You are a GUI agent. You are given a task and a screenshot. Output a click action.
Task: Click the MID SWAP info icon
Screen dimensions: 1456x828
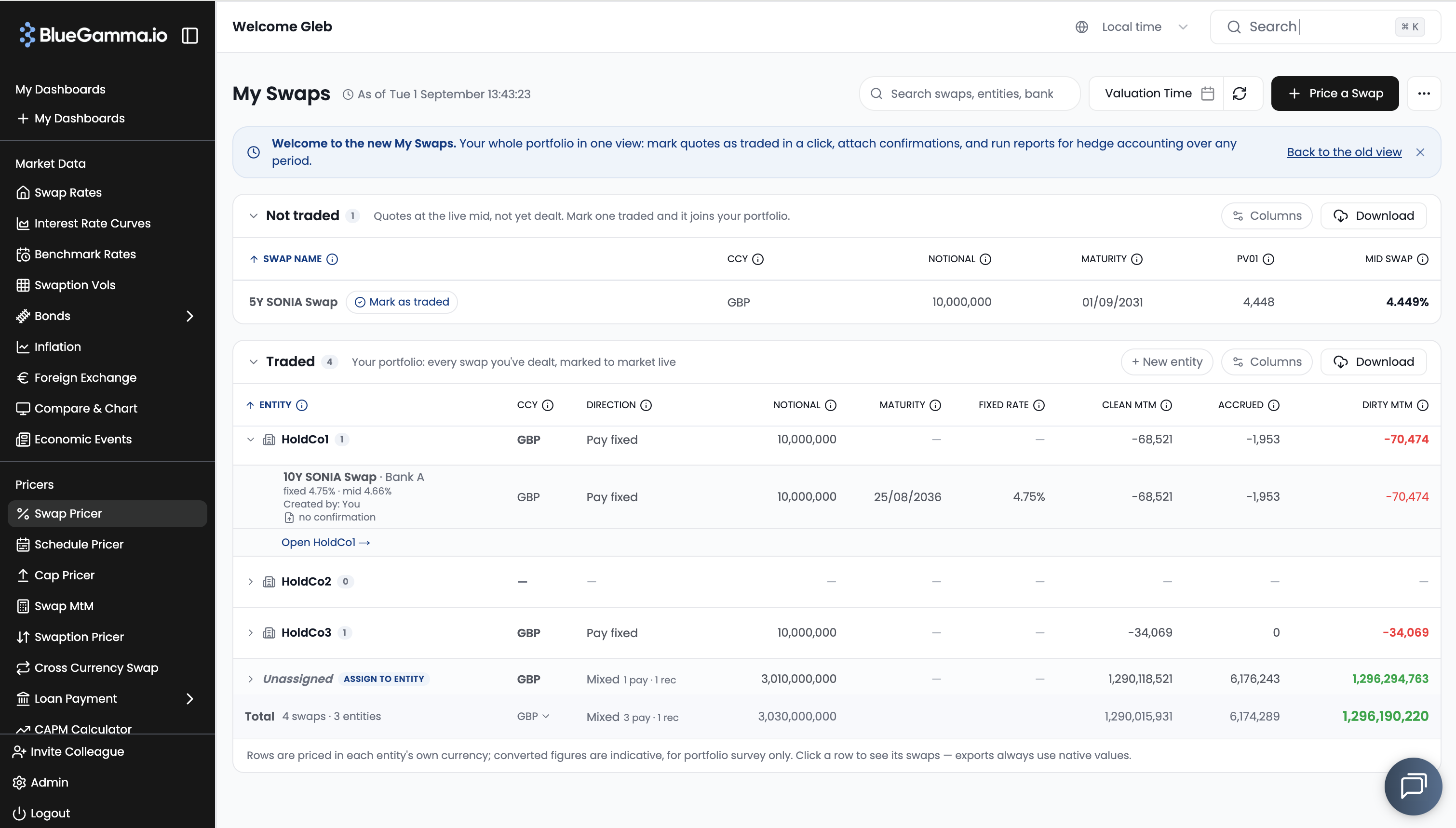click(1422, 259)
